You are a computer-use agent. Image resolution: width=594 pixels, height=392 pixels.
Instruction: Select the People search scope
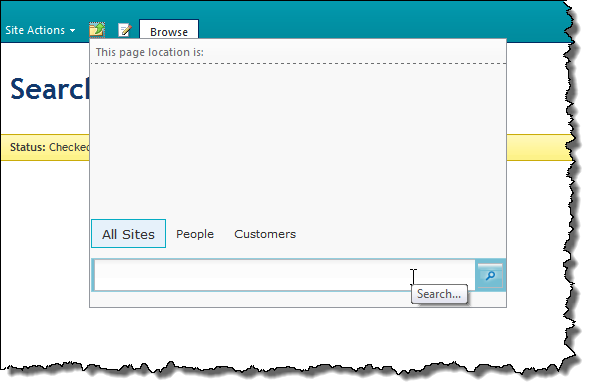pyautogui.click(x=195, y=234)
